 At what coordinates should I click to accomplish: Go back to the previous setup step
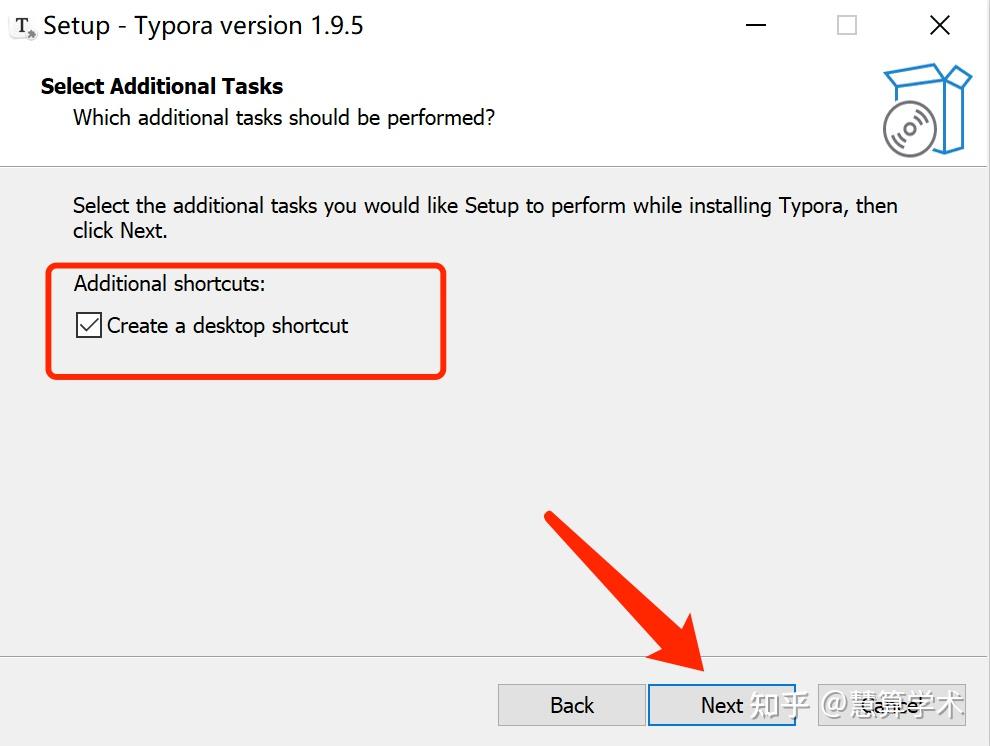point(571,705)
